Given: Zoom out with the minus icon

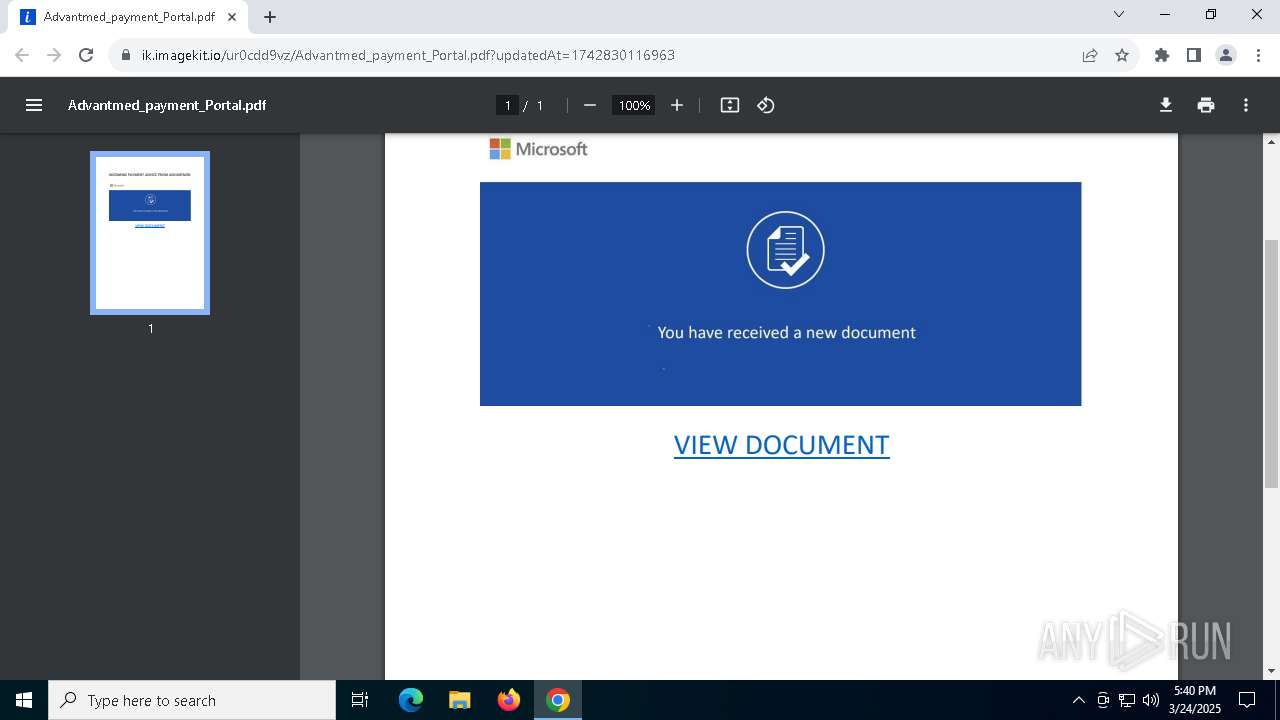Looking at the screenshot, I should point(590,105).
